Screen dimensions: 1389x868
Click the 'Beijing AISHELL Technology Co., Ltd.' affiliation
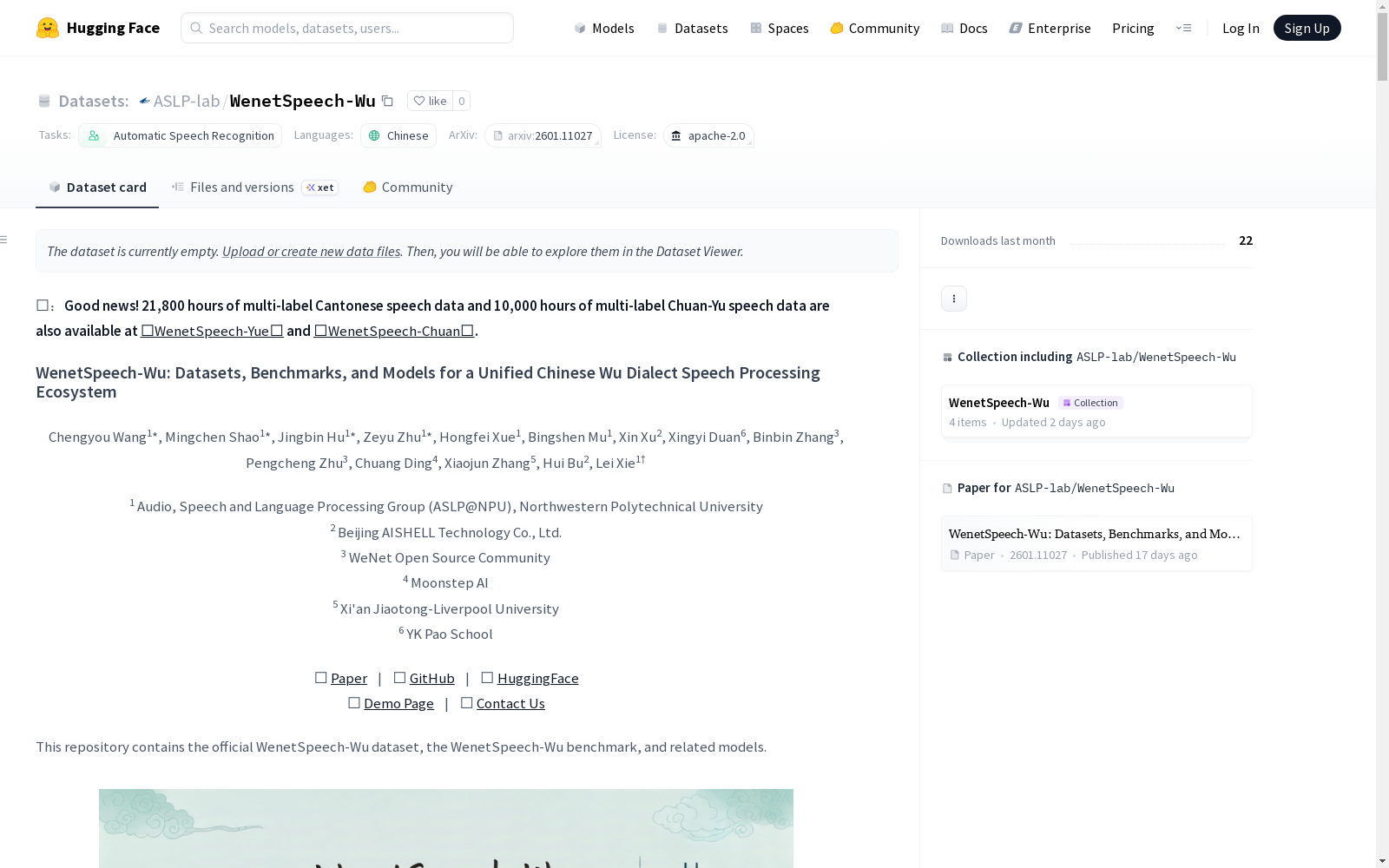(450, 532)
